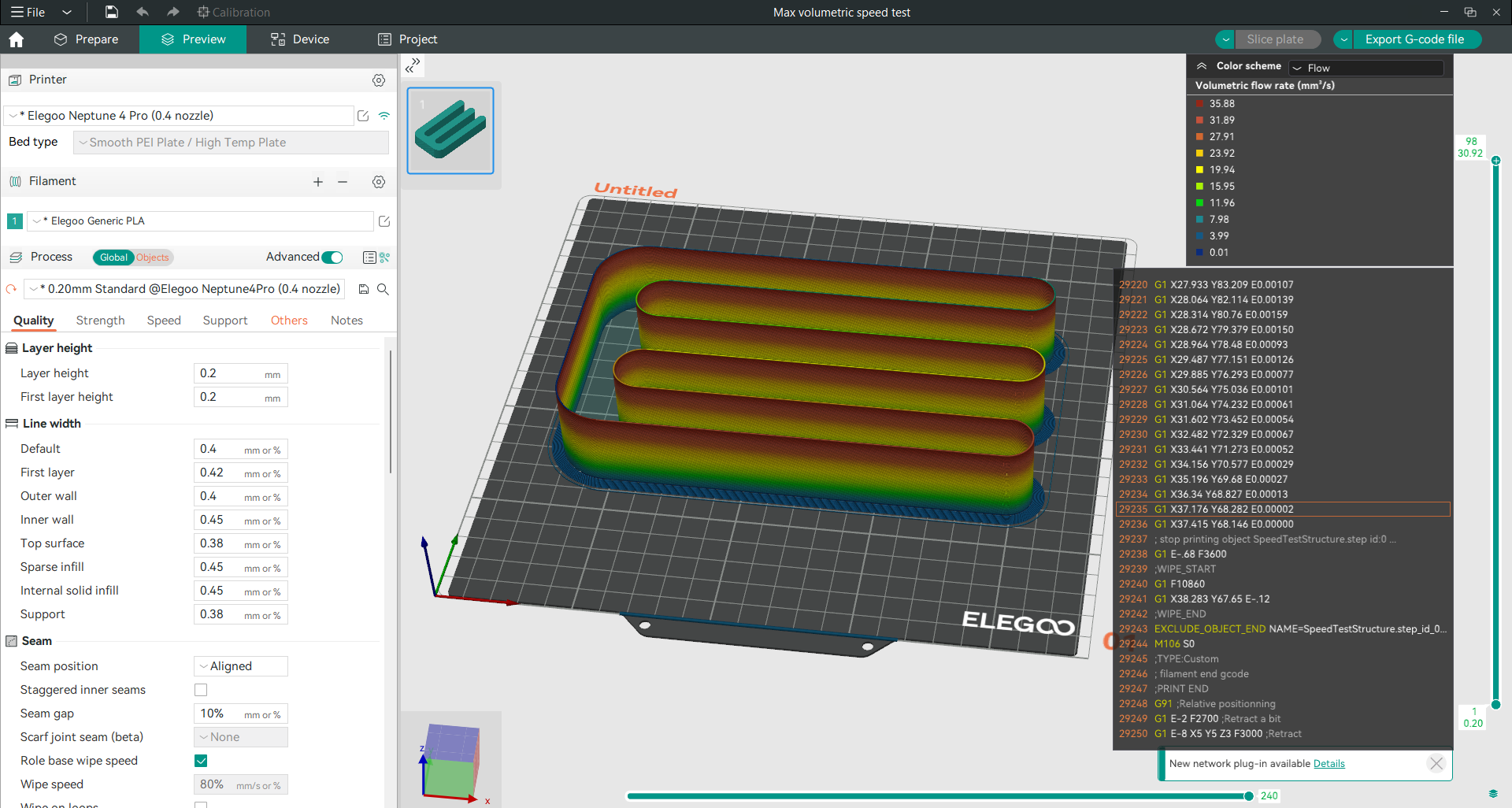1512x808 pixels.
Task: Open the Export G-code dropdown arrow
Action: pos(1343,39)
